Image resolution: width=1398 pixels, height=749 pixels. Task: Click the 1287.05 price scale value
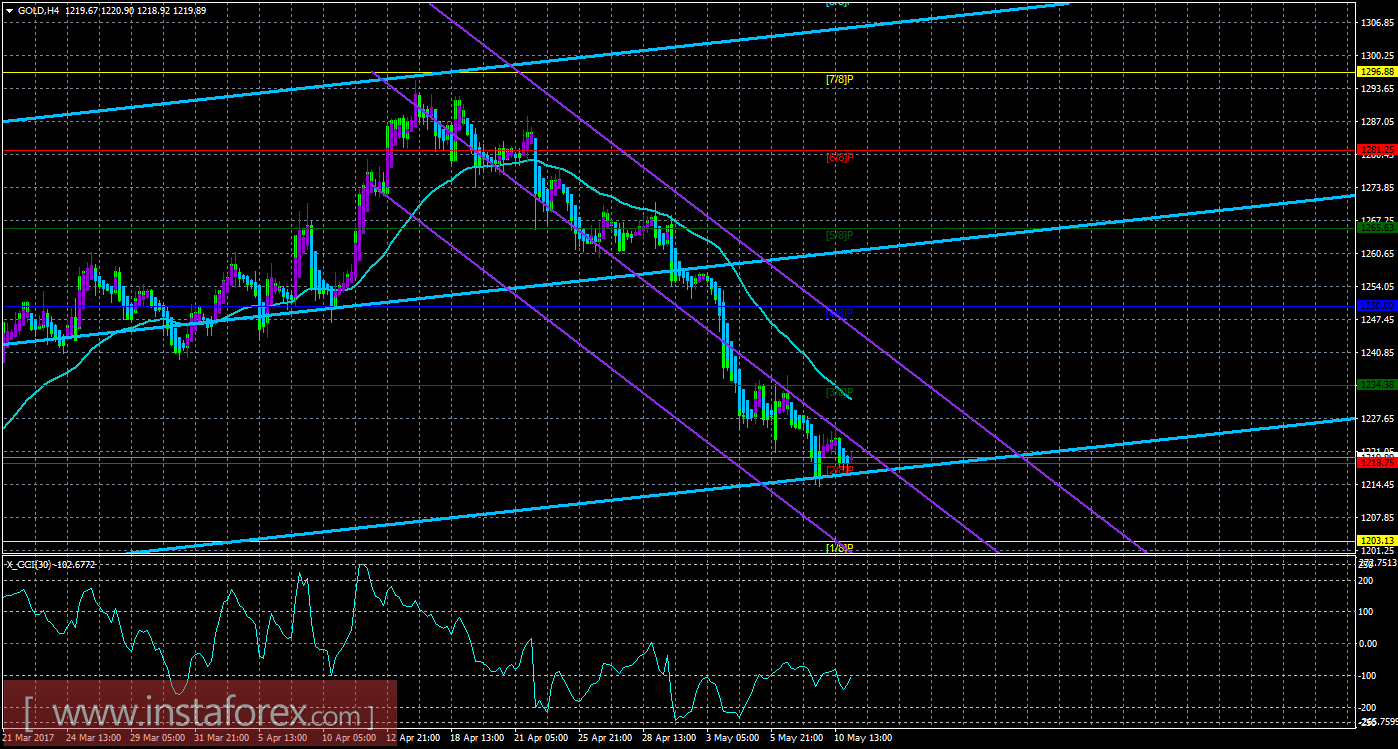1377,122
